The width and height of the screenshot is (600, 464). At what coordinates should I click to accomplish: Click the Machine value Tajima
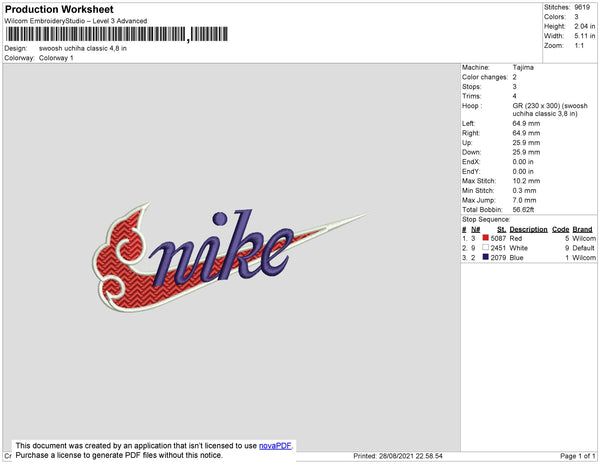(523, 67)
